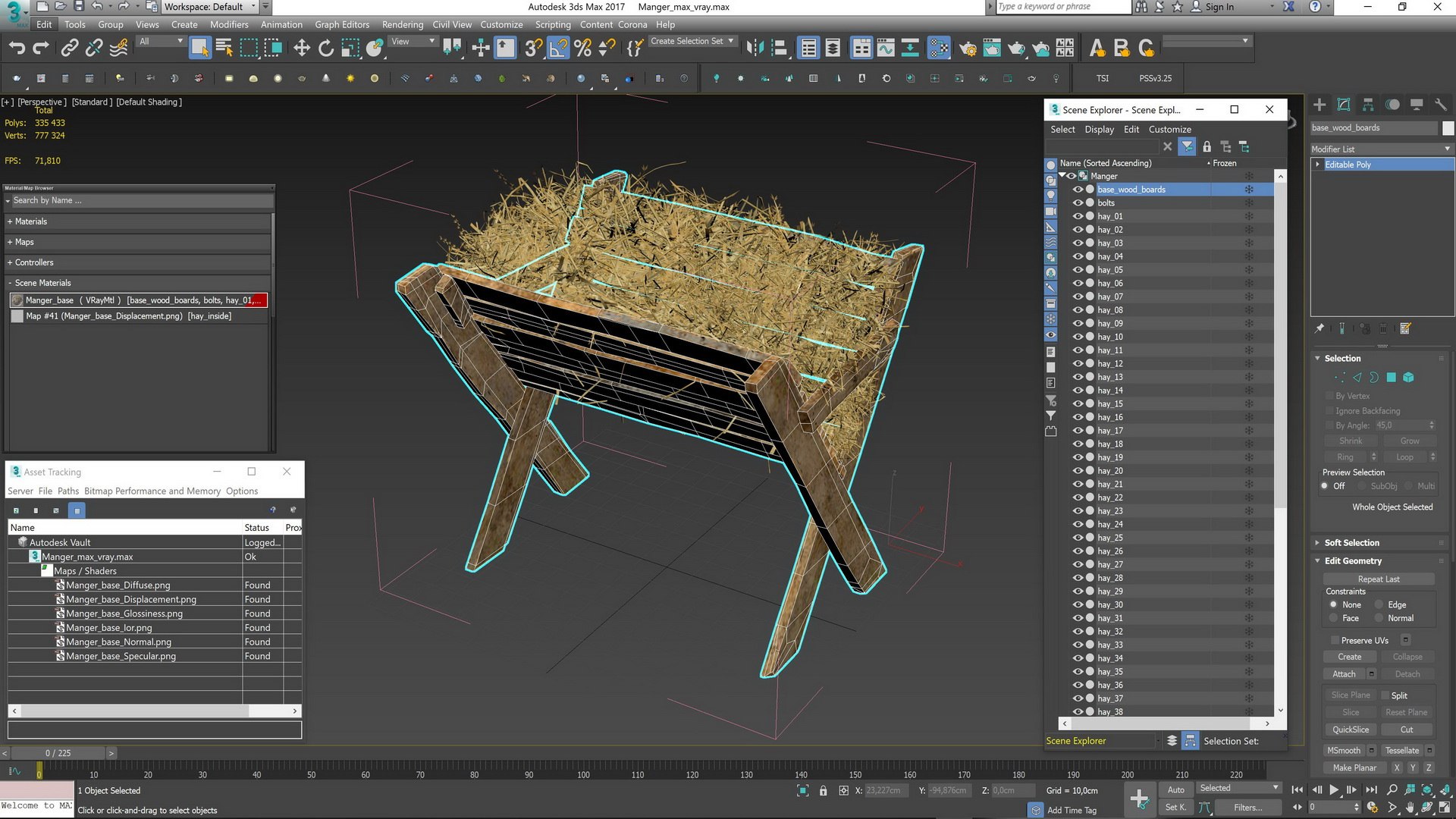Open the Graph Editors menu
Viewport: 1456px width, 819px height.
click(x=342, y=24)
